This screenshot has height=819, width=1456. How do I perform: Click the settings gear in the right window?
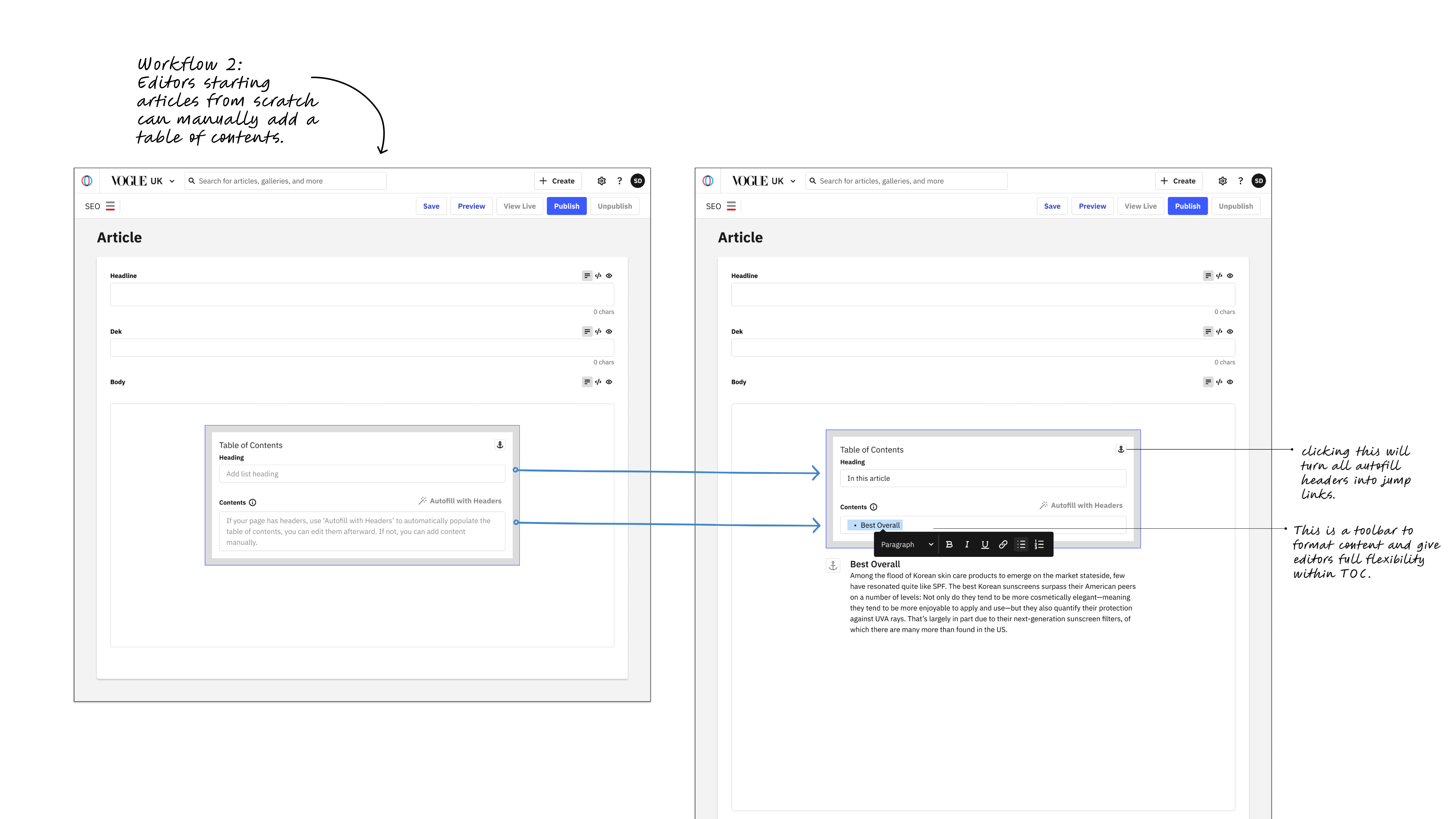pyautogui.click(x=1223, y=181)
